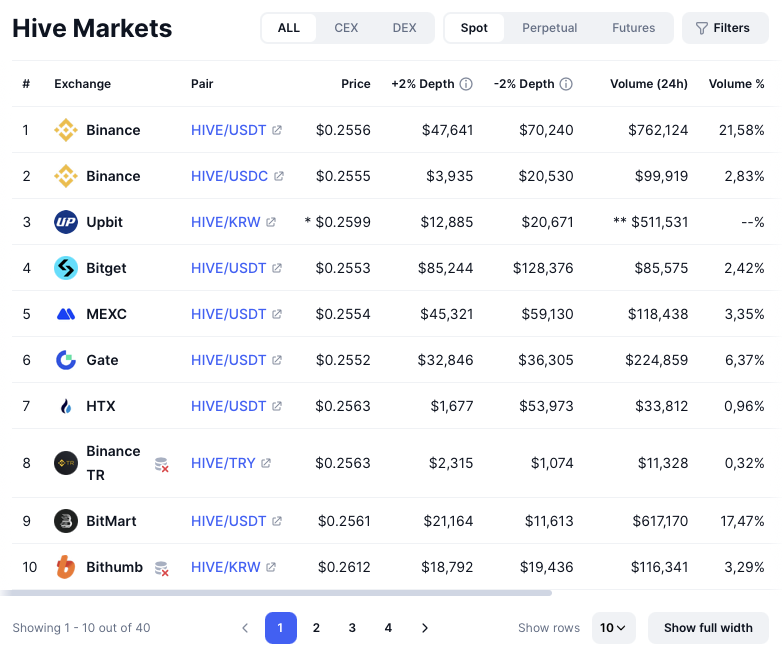Click the $0.2612 price value
This screenshot has height=657, width=782.
[344, 567]
